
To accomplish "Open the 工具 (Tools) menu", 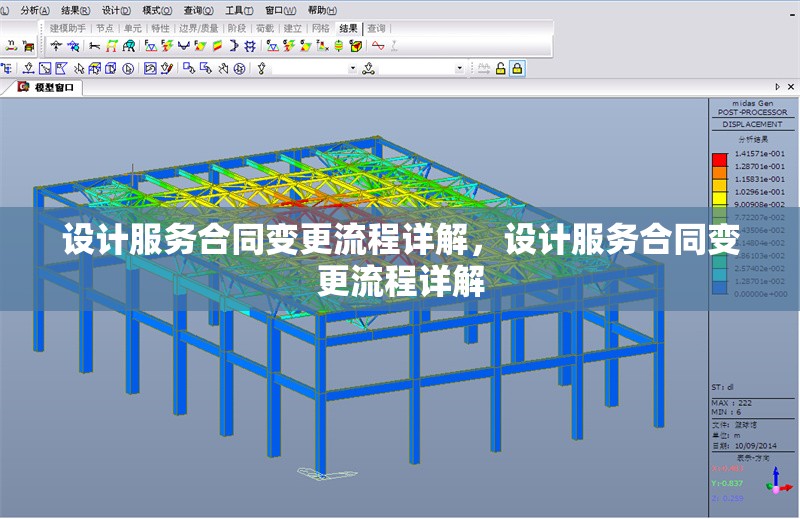I will pyautogui.click(x=238, y=9).
